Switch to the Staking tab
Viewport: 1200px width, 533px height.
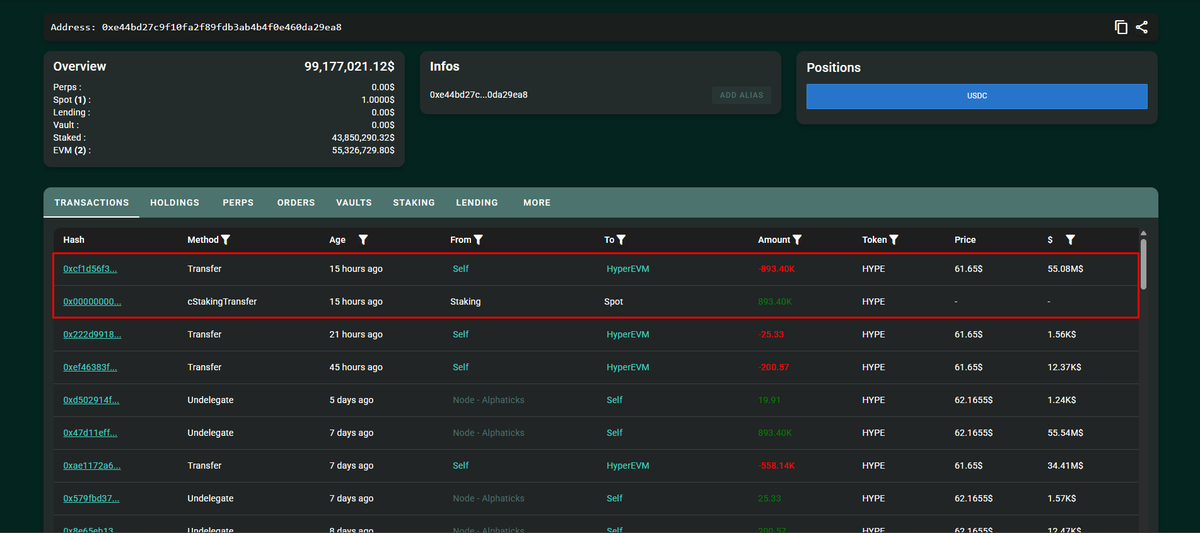[x=414, y=203]
